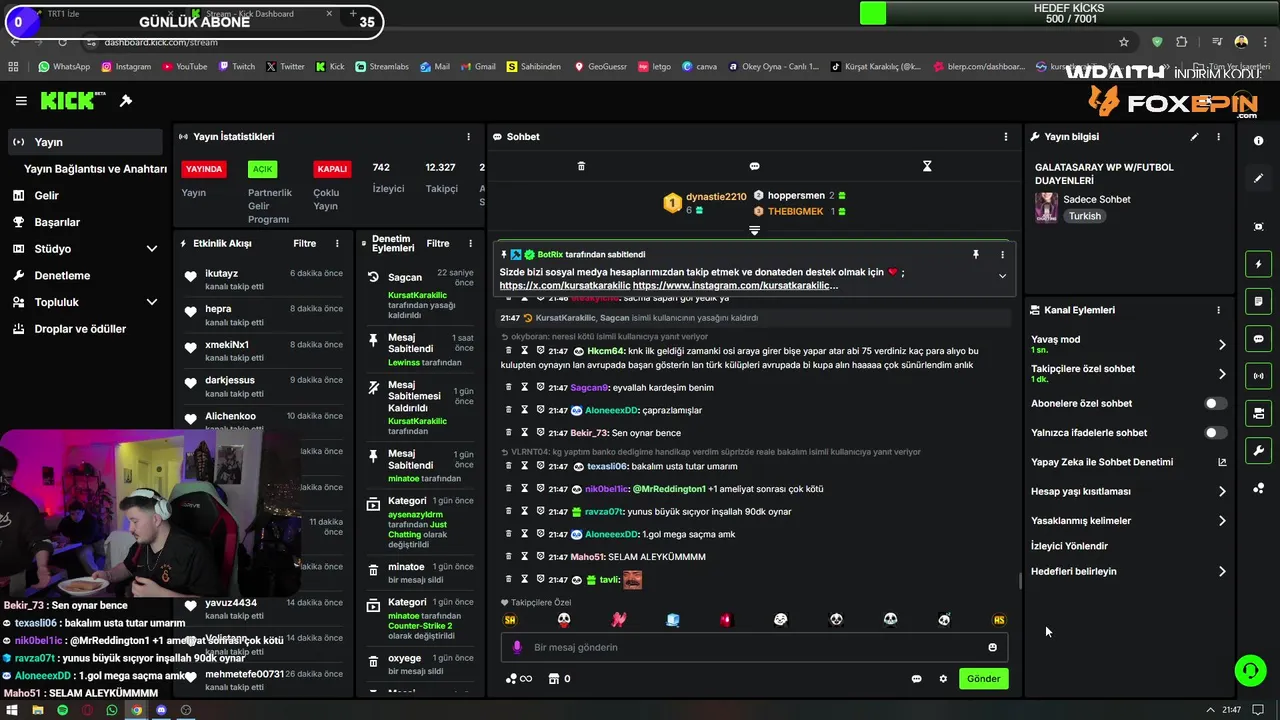Open Hedefleri belirleyin arrow
This screenshot has width=1280, height=720.
coord(1222,572)
